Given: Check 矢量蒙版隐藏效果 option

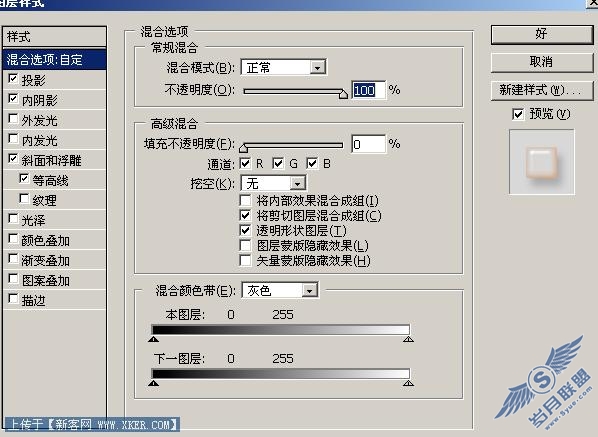Looking at the screenshot, I should click(x=245, y=260).
